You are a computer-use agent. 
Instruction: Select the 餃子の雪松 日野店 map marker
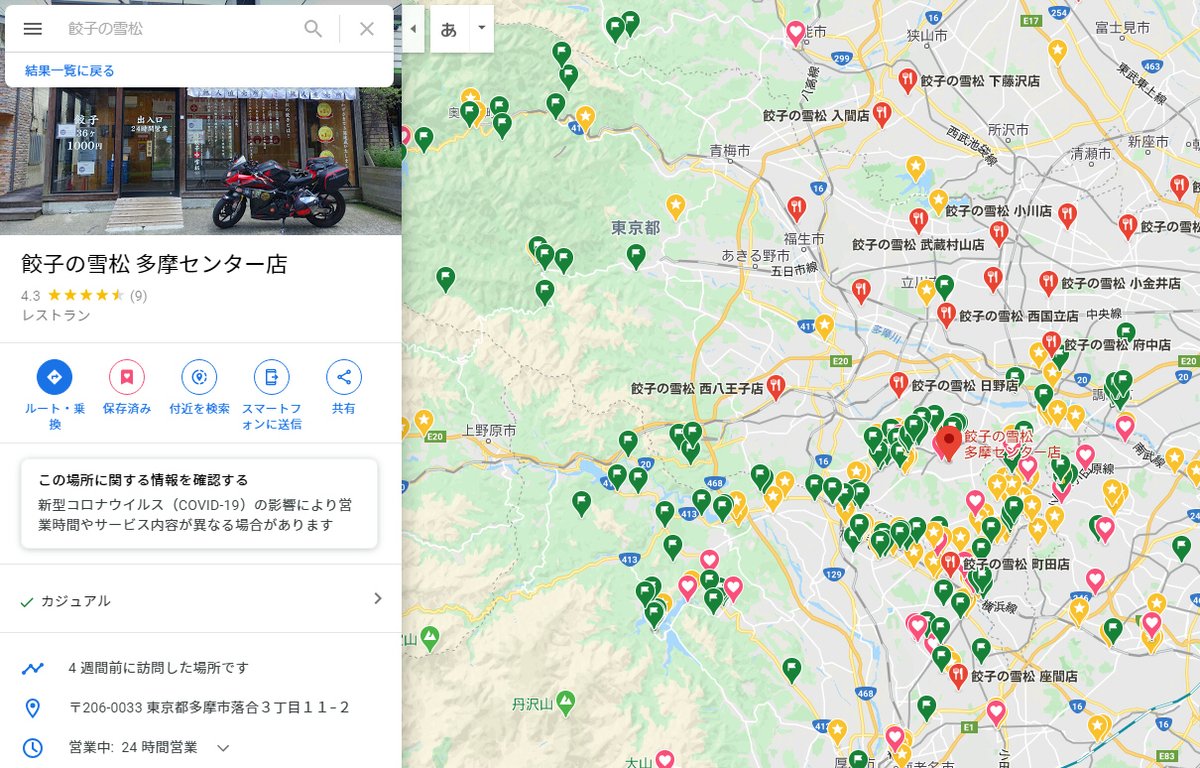pyautogui.click(x=898, y=385)
